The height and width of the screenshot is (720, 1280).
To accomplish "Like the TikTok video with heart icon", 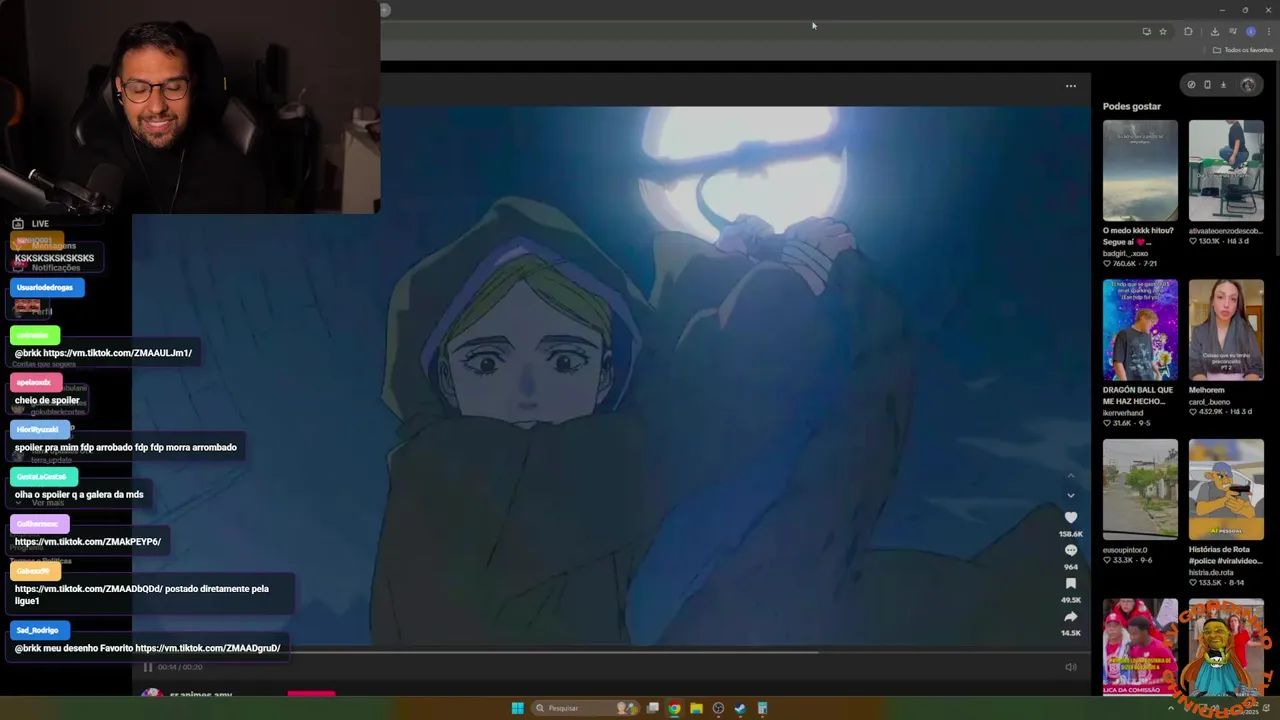I will [x=1070, y=517].
